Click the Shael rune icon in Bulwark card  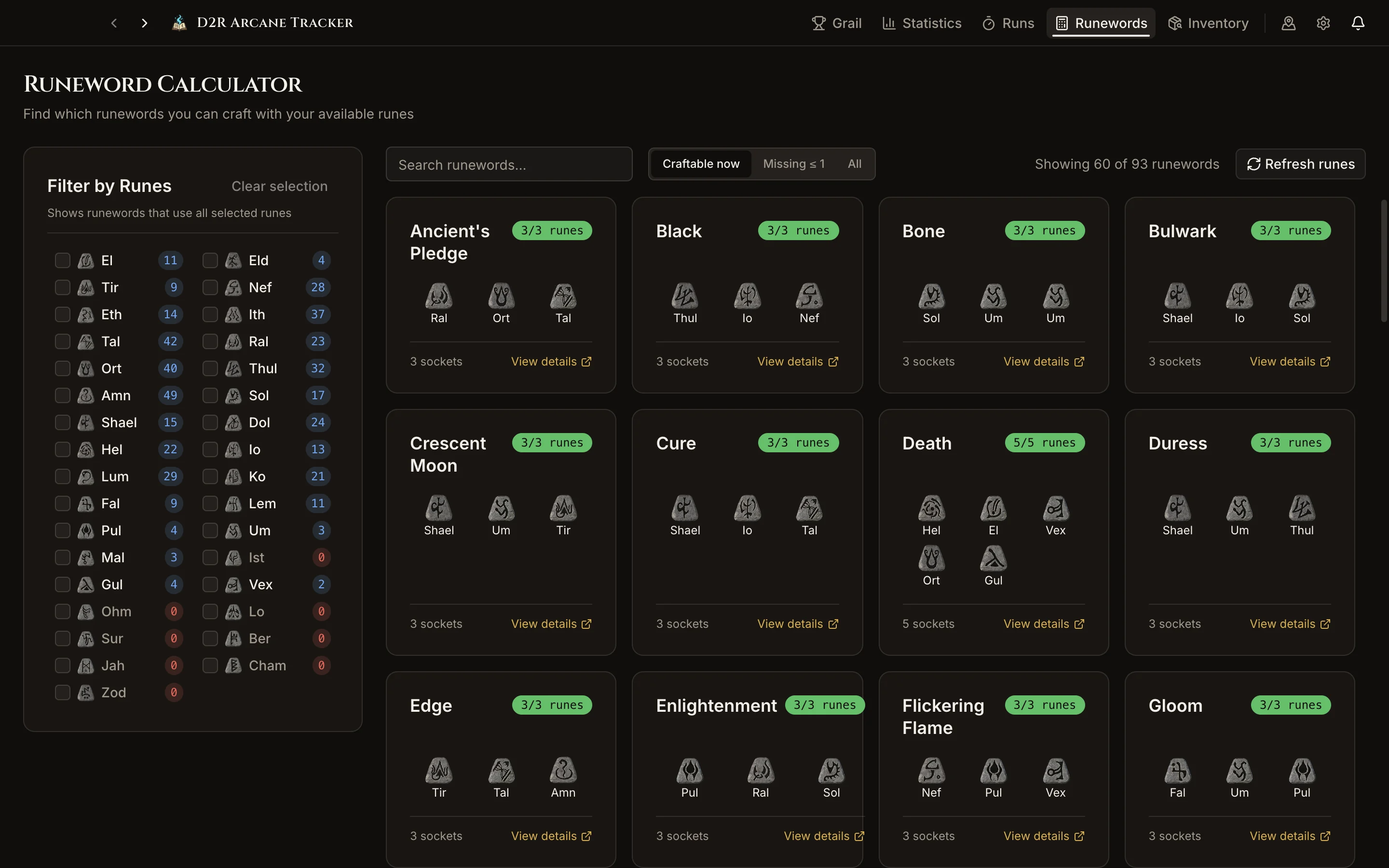click(1177, 296)
